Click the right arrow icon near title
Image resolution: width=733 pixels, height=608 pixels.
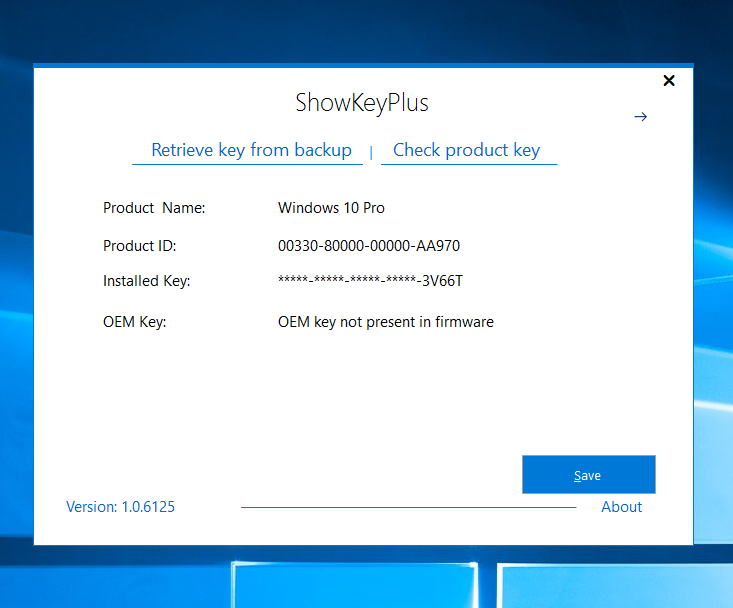[x=640, y=116]
